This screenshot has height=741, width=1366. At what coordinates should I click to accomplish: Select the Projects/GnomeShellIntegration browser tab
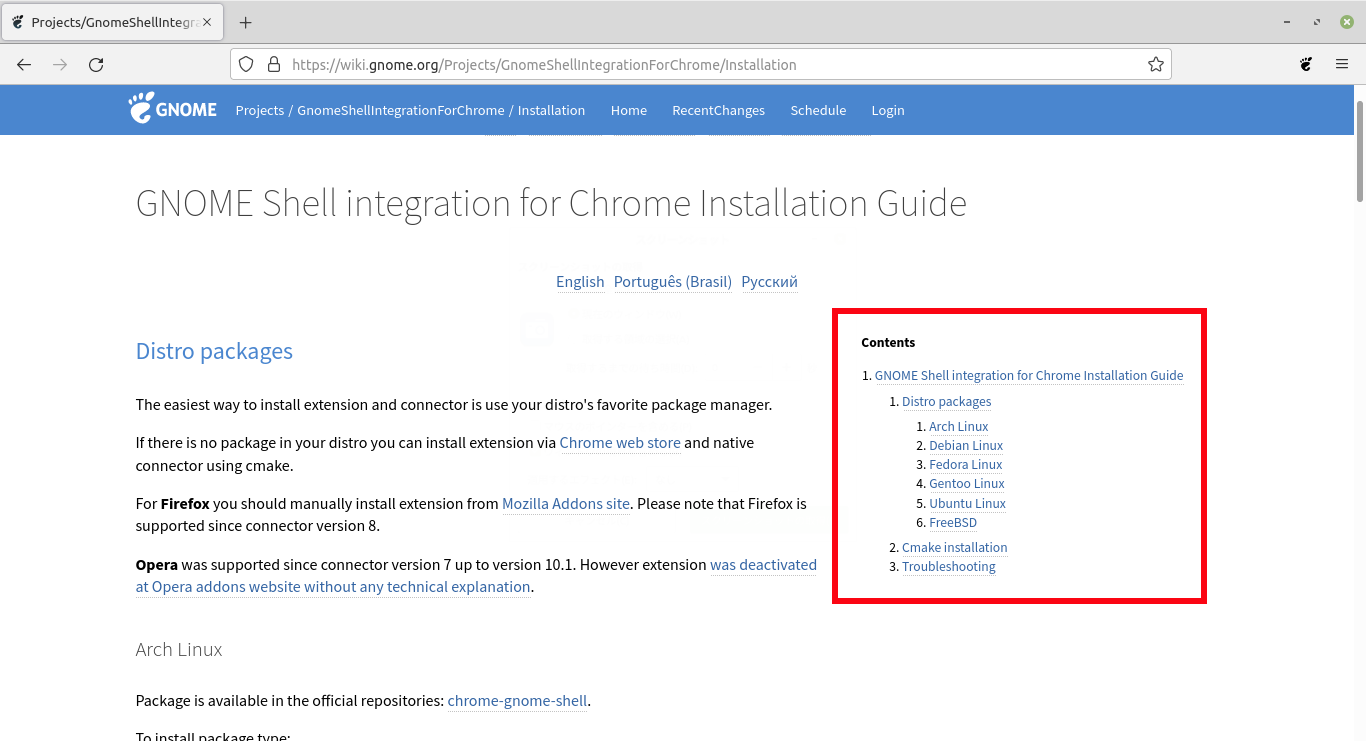(112, 22)
